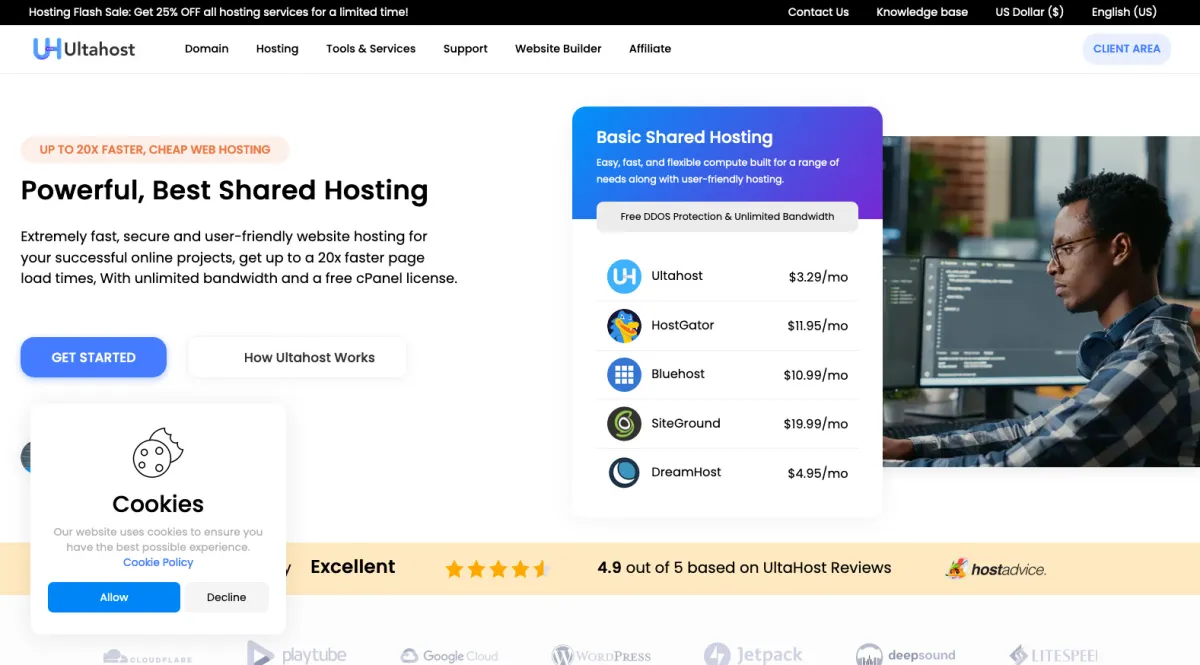
Task: Click the Basic Shared Hosting heading
Action: click(x=685, y=137)
